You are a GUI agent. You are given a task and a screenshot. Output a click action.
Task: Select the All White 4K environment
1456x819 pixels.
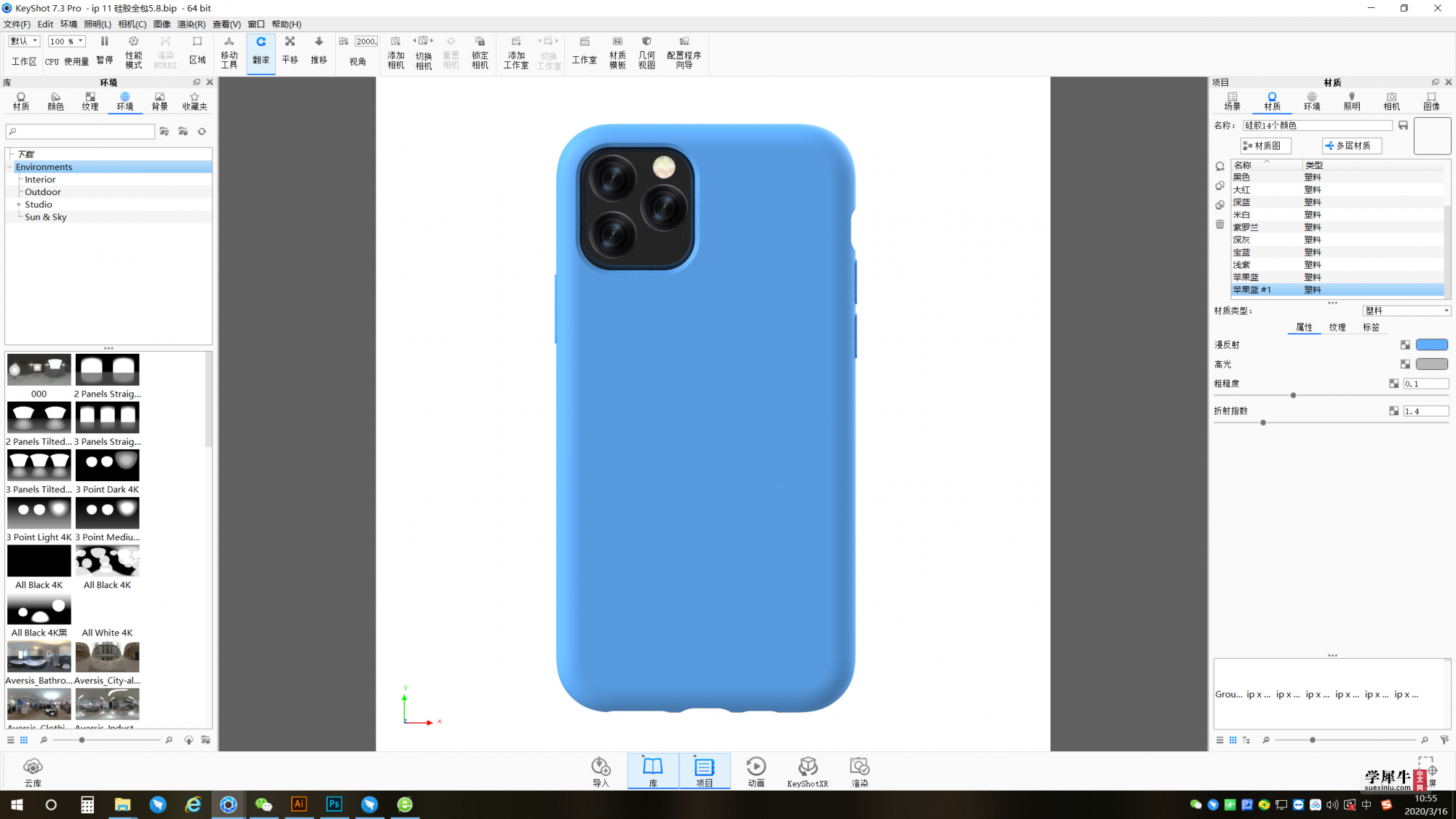(107, 615)
